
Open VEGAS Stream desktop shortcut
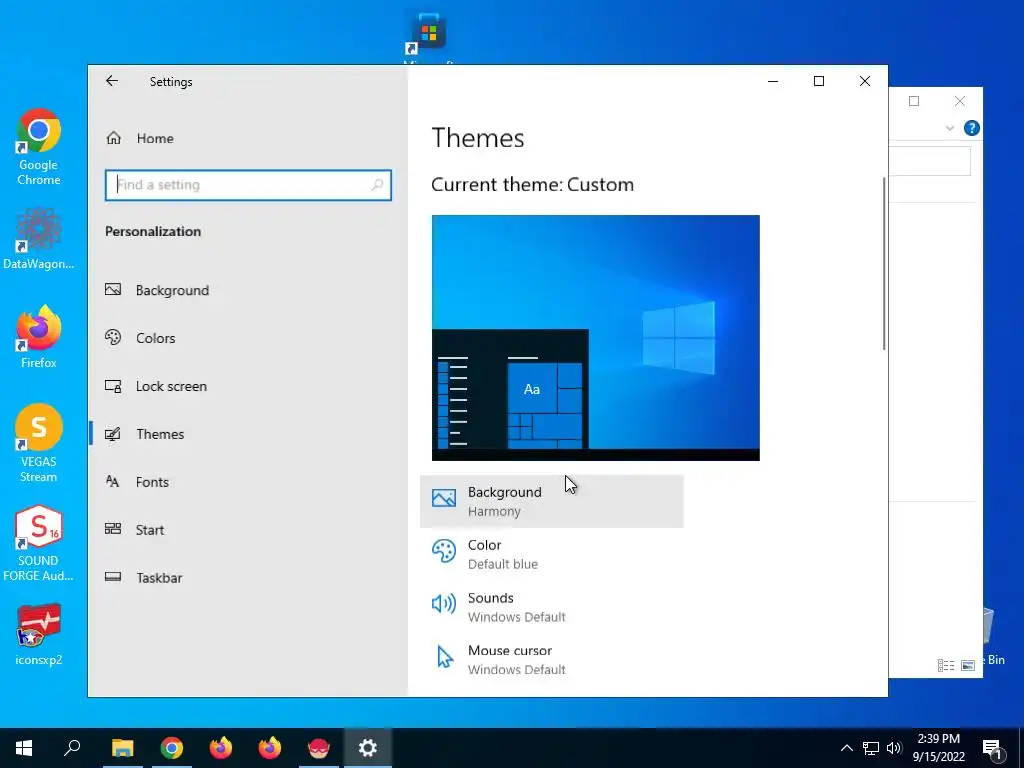(39, 444)
